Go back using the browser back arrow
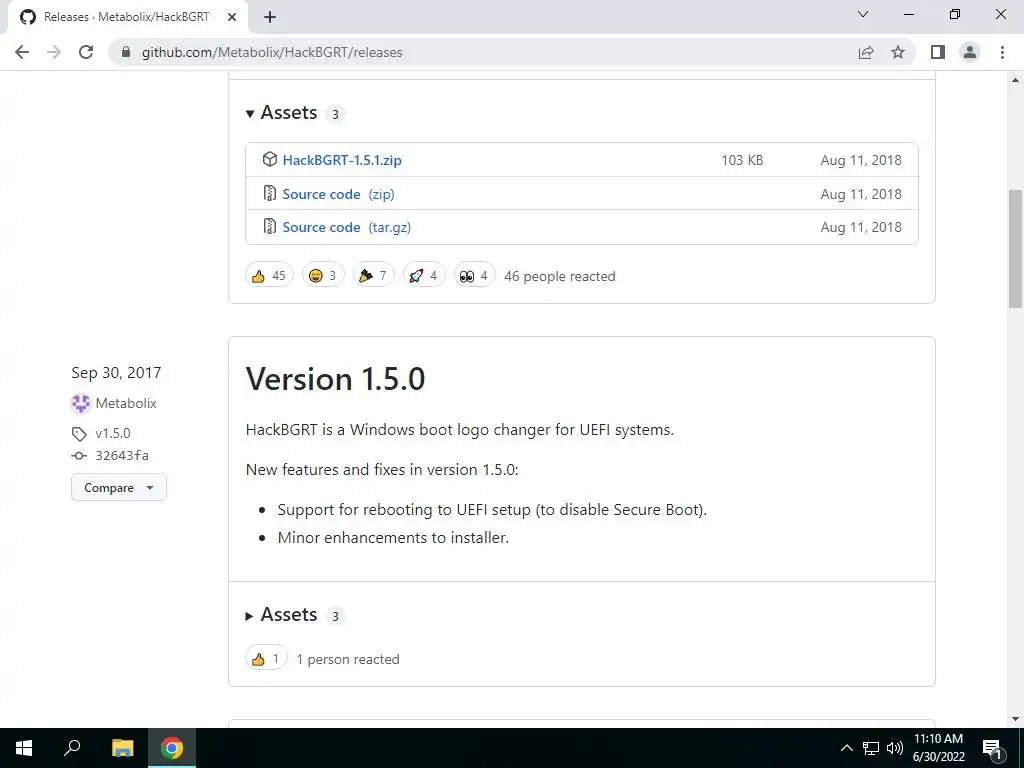Screen dimensions: 1024x768 pyautogui.click(x=22, y=52)
